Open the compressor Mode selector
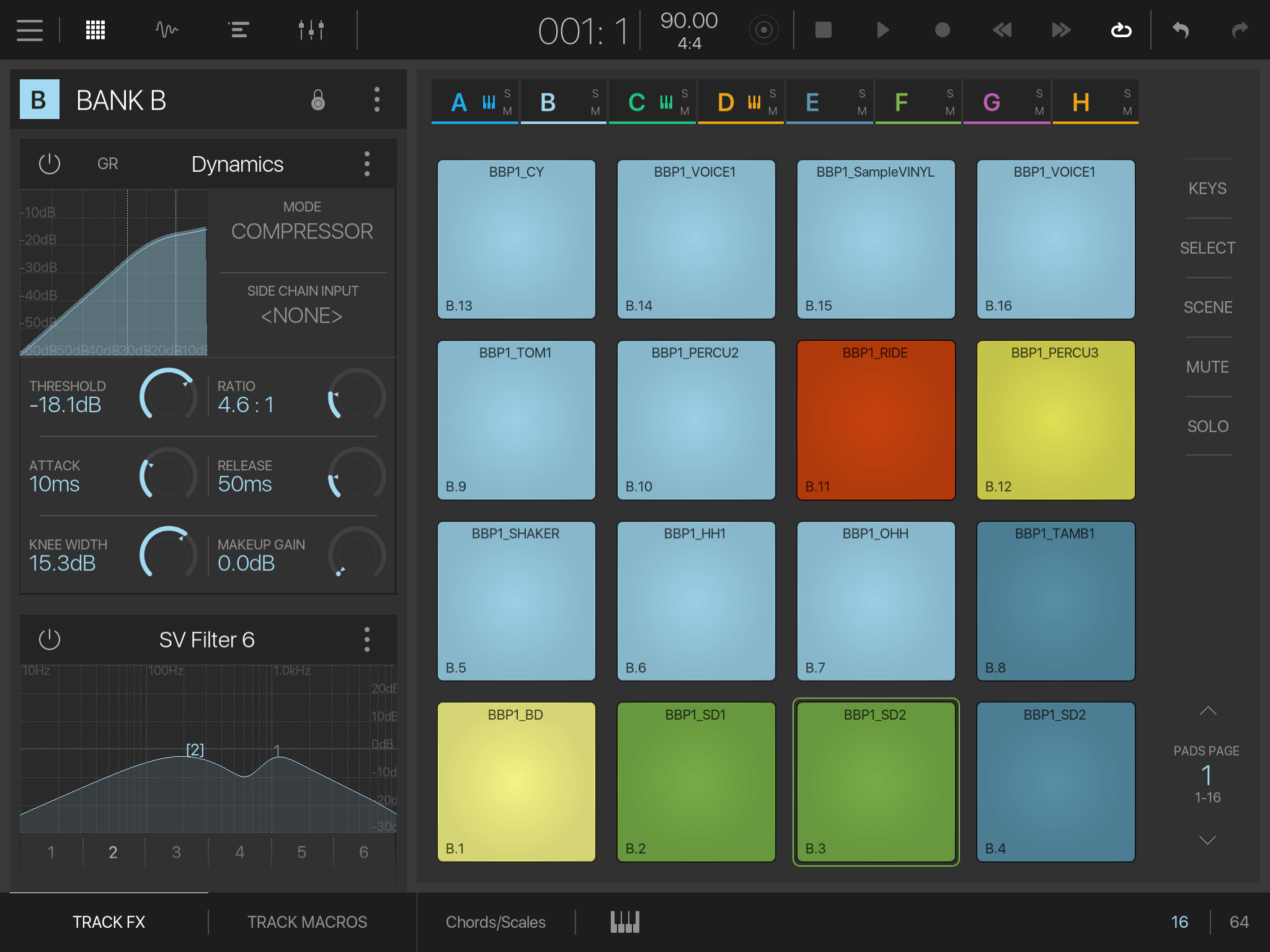Viewport: 1270px width, 952px height. [x=302, y=231]
